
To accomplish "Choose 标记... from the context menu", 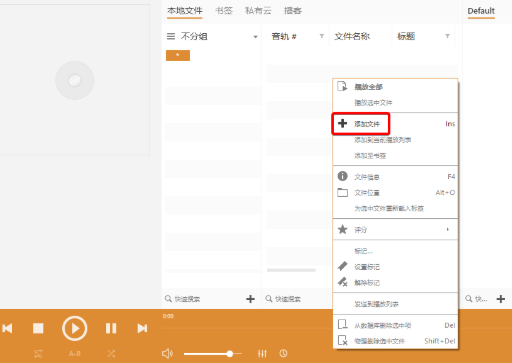I will point(363,251).
